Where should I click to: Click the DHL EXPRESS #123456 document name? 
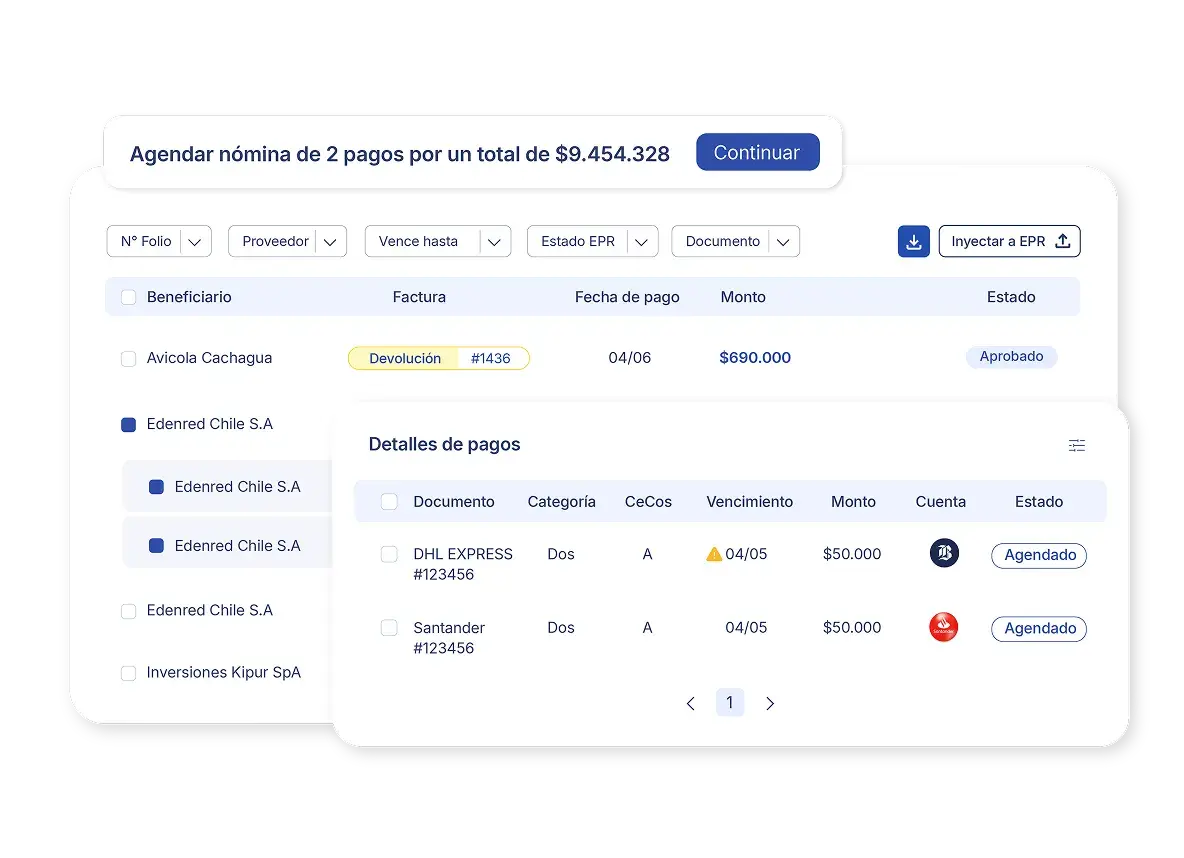tap(463, 564)
